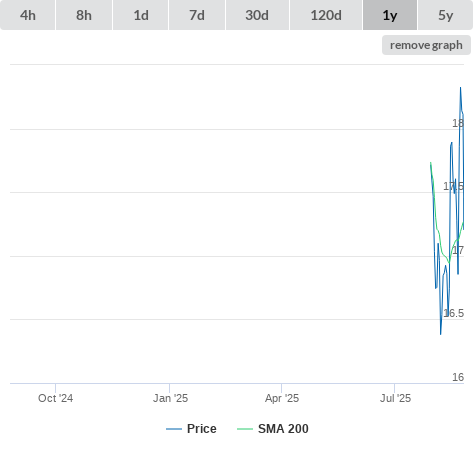Viewport: 474px width, 455px height.
Task: Show the 5y time range
Action: [x=445, y=15]
